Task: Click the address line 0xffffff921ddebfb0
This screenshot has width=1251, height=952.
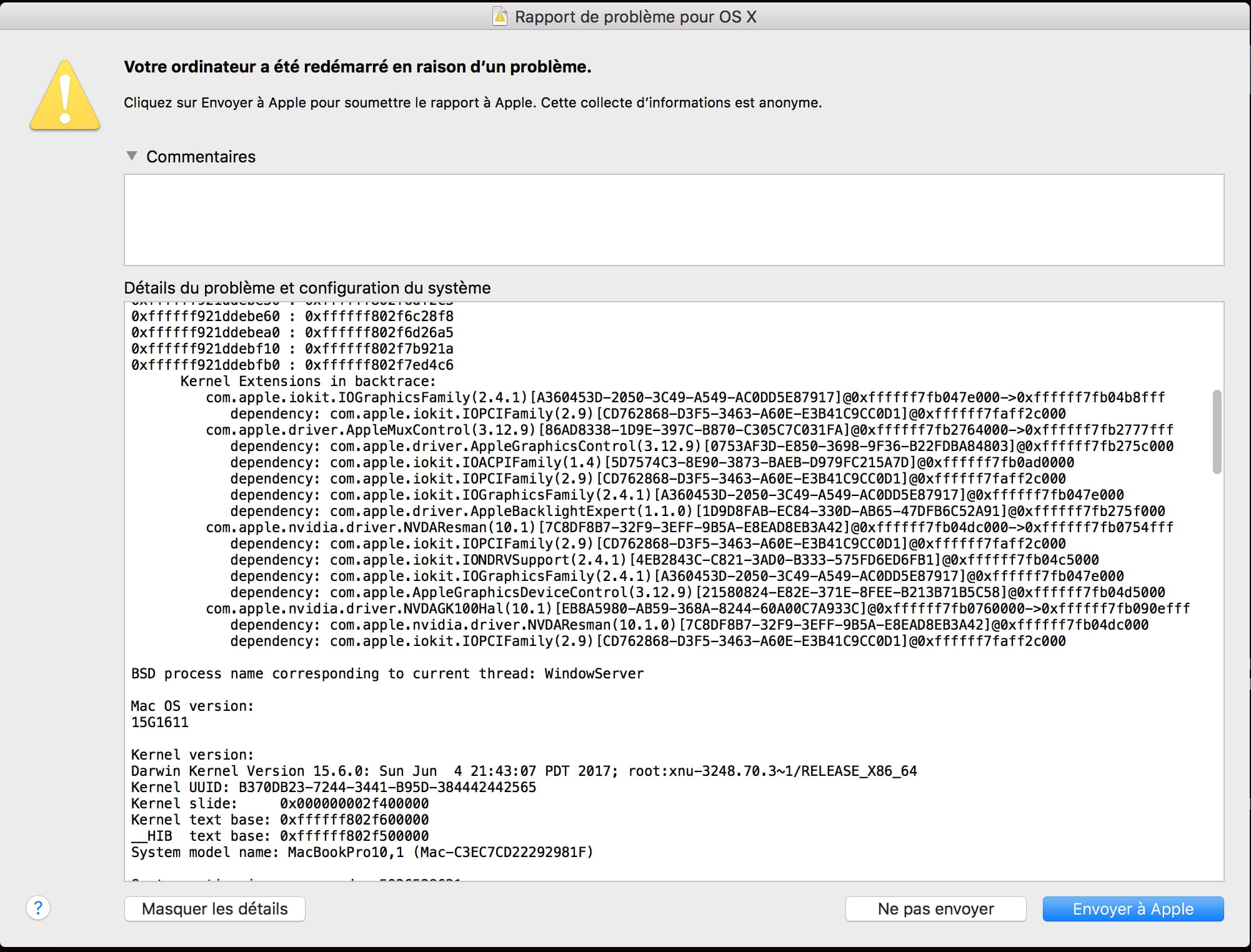Action: 292,365
